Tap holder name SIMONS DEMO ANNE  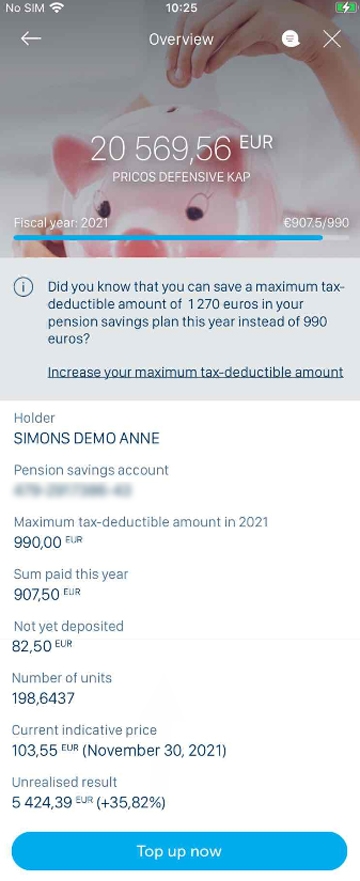point(86,438)
